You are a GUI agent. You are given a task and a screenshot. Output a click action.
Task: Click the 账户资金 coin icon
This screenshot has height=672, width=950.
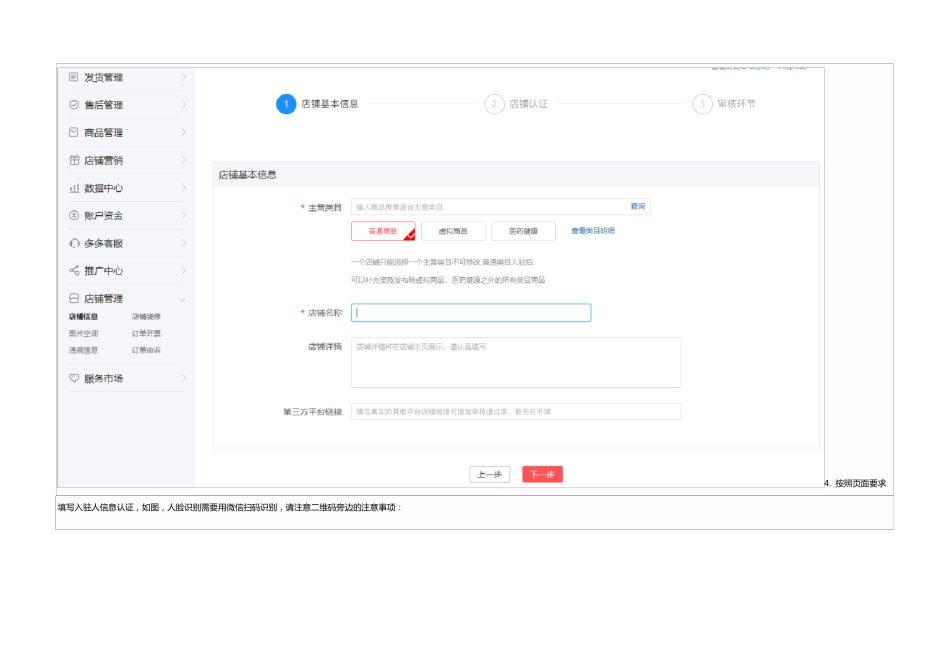pos(74,215)
